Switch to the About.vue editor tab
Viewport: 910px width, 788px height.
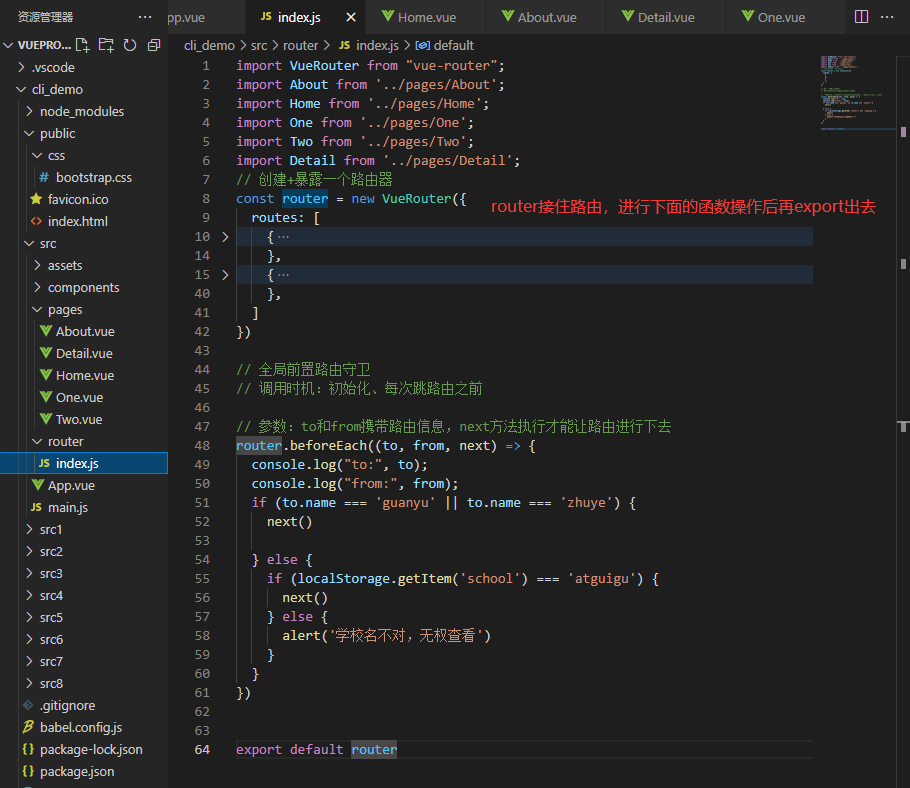pyautogui.click(x=546, y=17)
